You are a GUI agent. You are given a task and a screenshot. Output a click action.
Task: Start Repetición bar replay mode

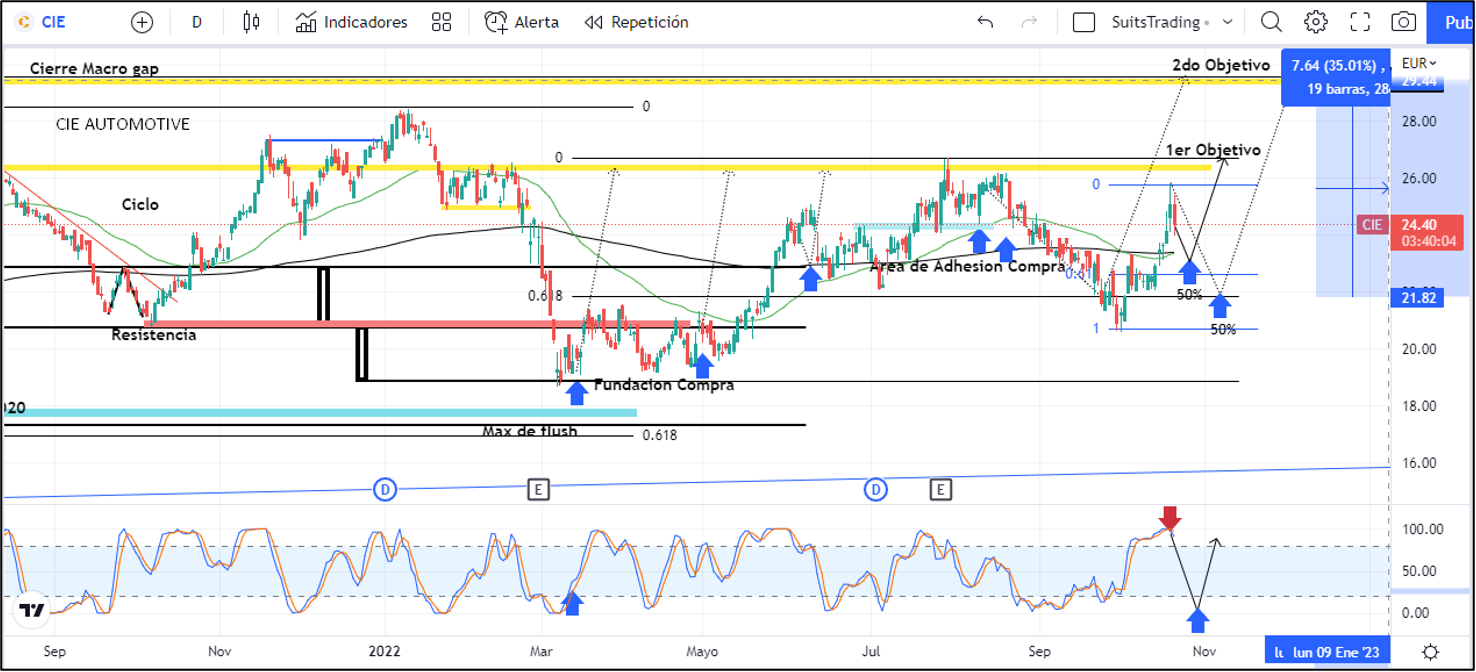[637, 22]
